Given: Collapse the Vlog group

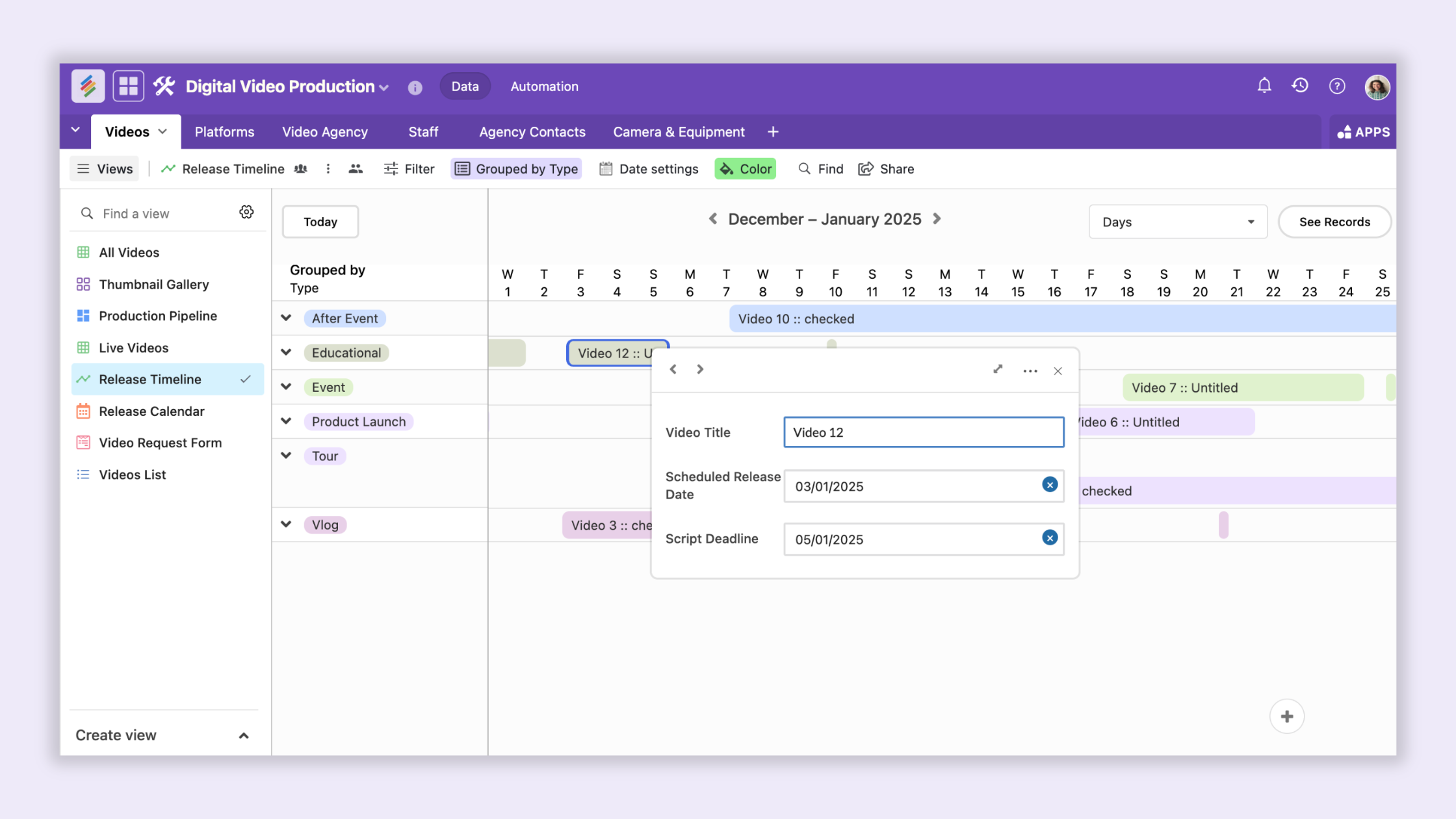Looking at the screenshot, I should (286, 524).
